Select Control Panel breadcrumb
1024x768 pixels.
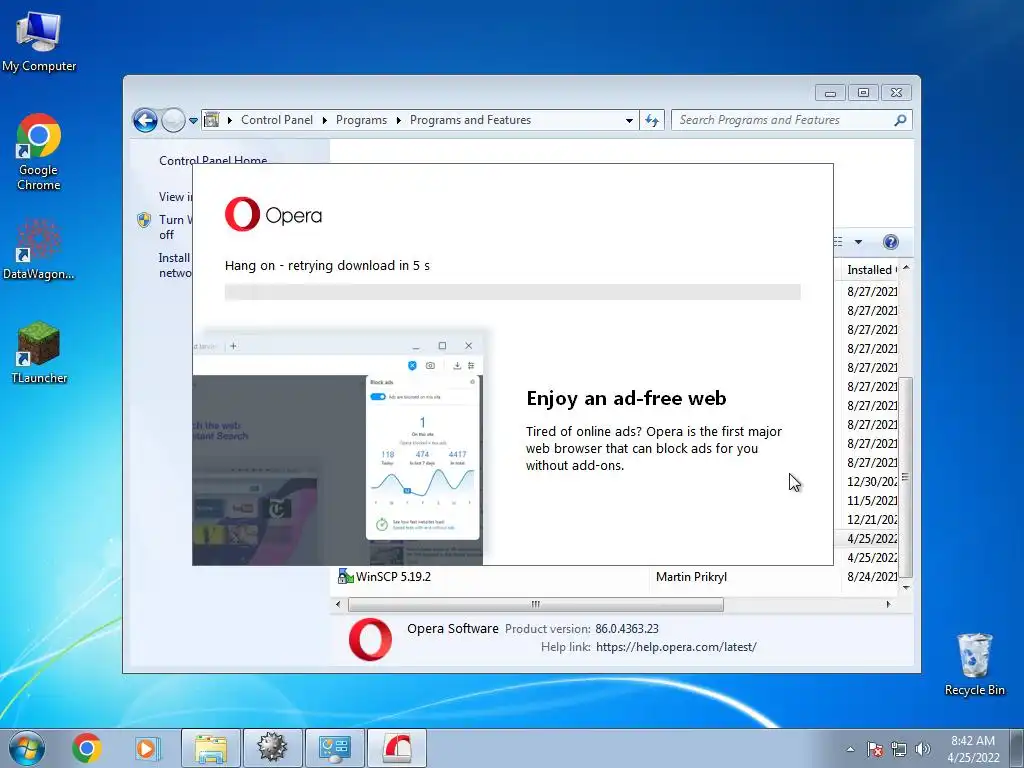pyautogui.click(x=277, y=120)
